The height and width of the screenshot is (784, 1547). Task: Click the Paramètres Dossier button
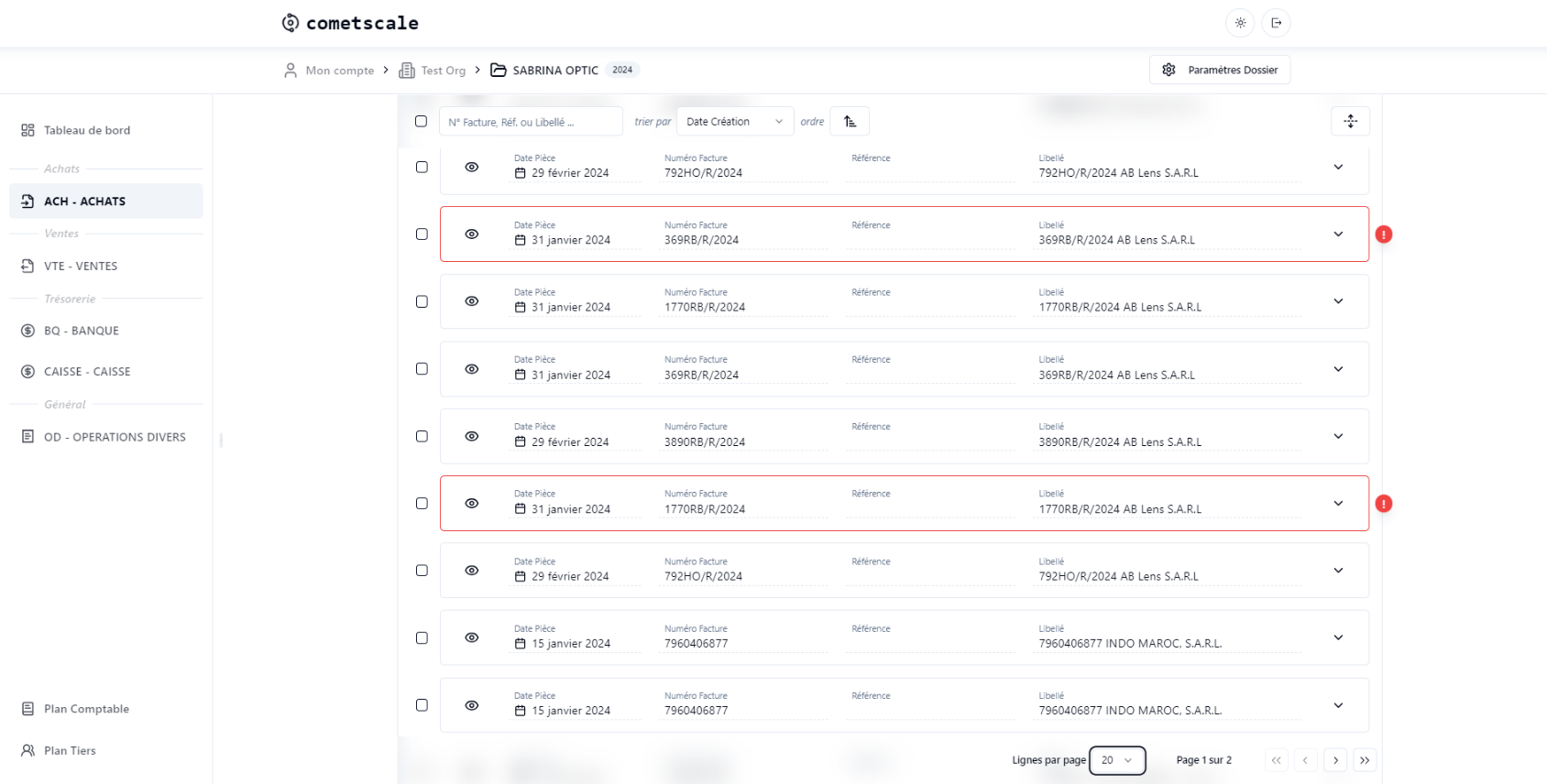coord(1220,70)
